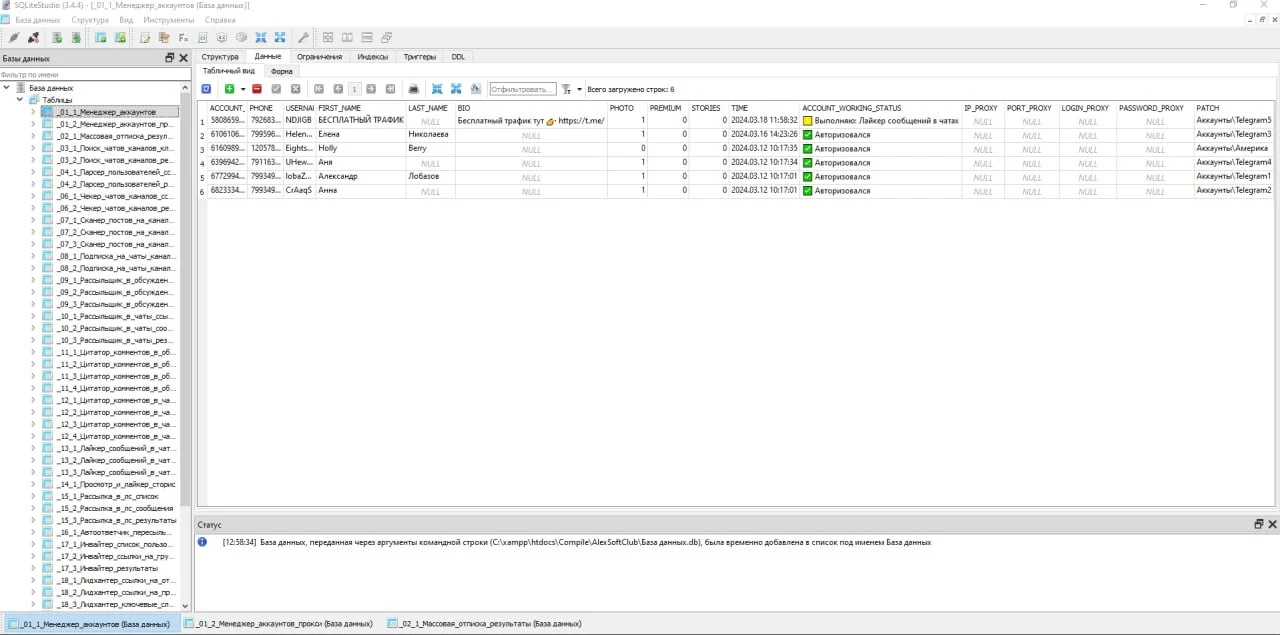Expand _15_1_Рассылка_в_лс_список table node
This screenshot has width=1280, height=635.
tap(33, 496)
